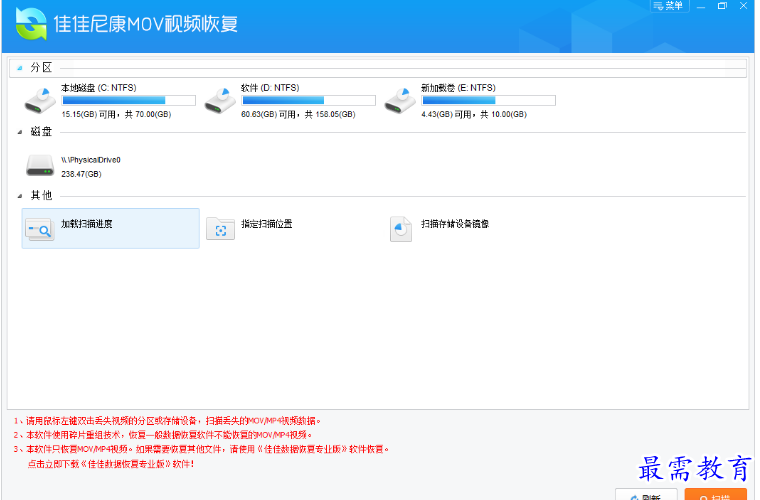Collapse the 其他 section
Image resolution: width=760 pixels, height=500 pixels.
coord(19,196)
